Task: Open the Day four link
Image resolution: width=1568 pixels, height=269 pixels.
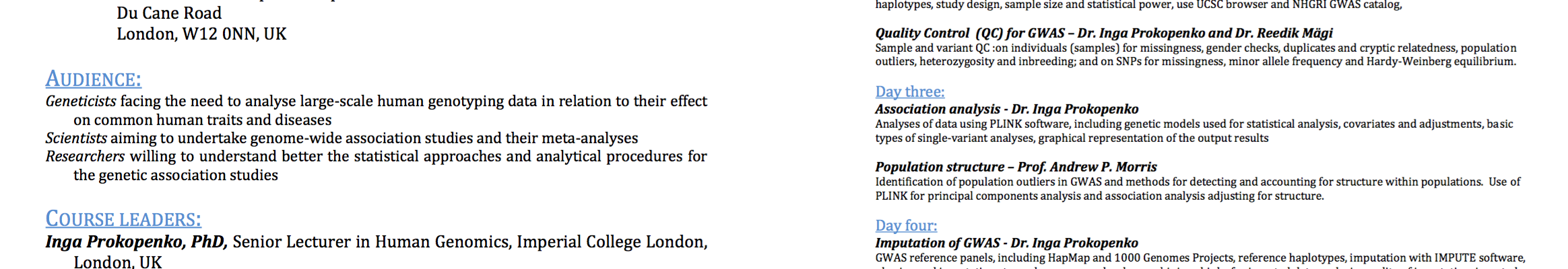Action: 906,225
